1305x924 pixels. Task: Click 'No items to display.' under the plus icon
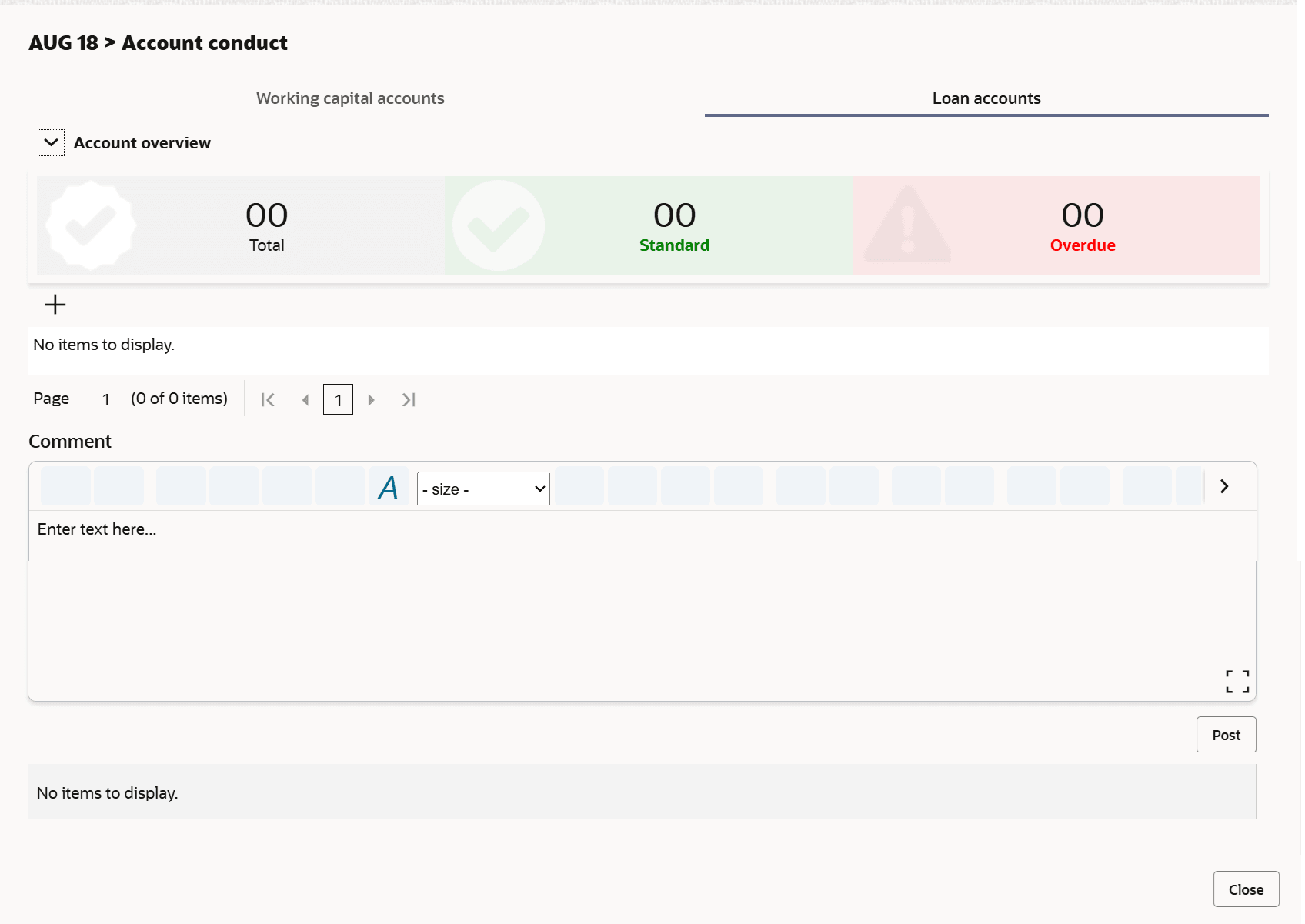coord(104,345)
